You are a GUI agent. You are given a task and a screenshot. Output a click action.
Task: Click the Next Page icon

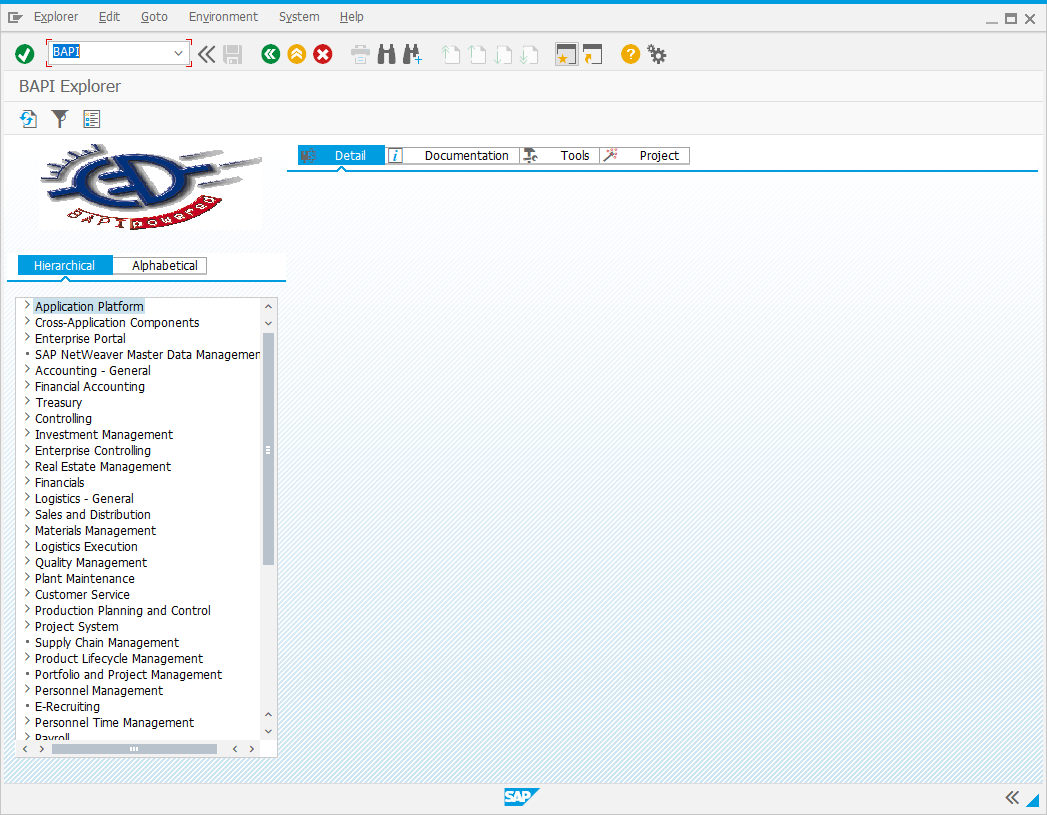(x=503, y=55)
